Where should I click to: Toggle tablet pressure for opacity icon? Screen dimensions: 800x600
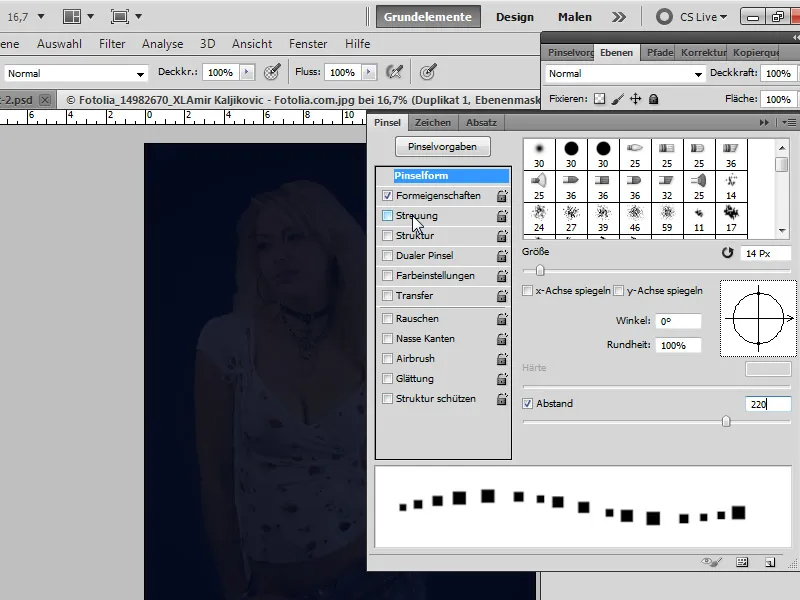click(272, 72)
